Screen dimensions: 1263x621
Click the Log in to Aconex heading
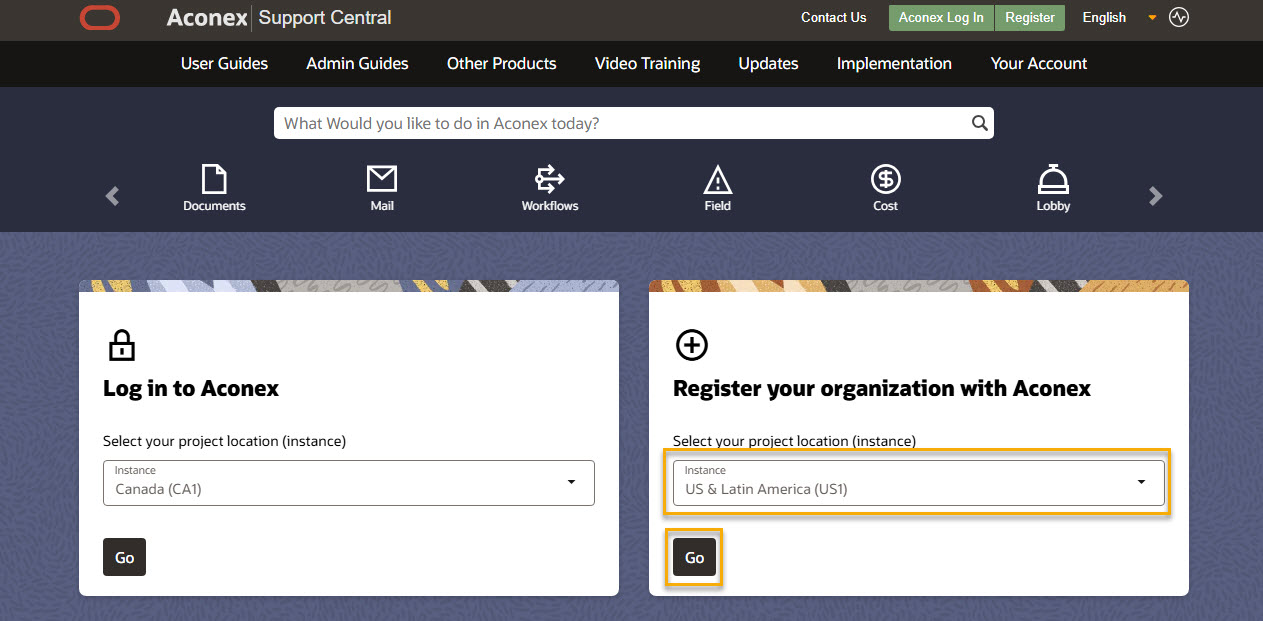191,388
